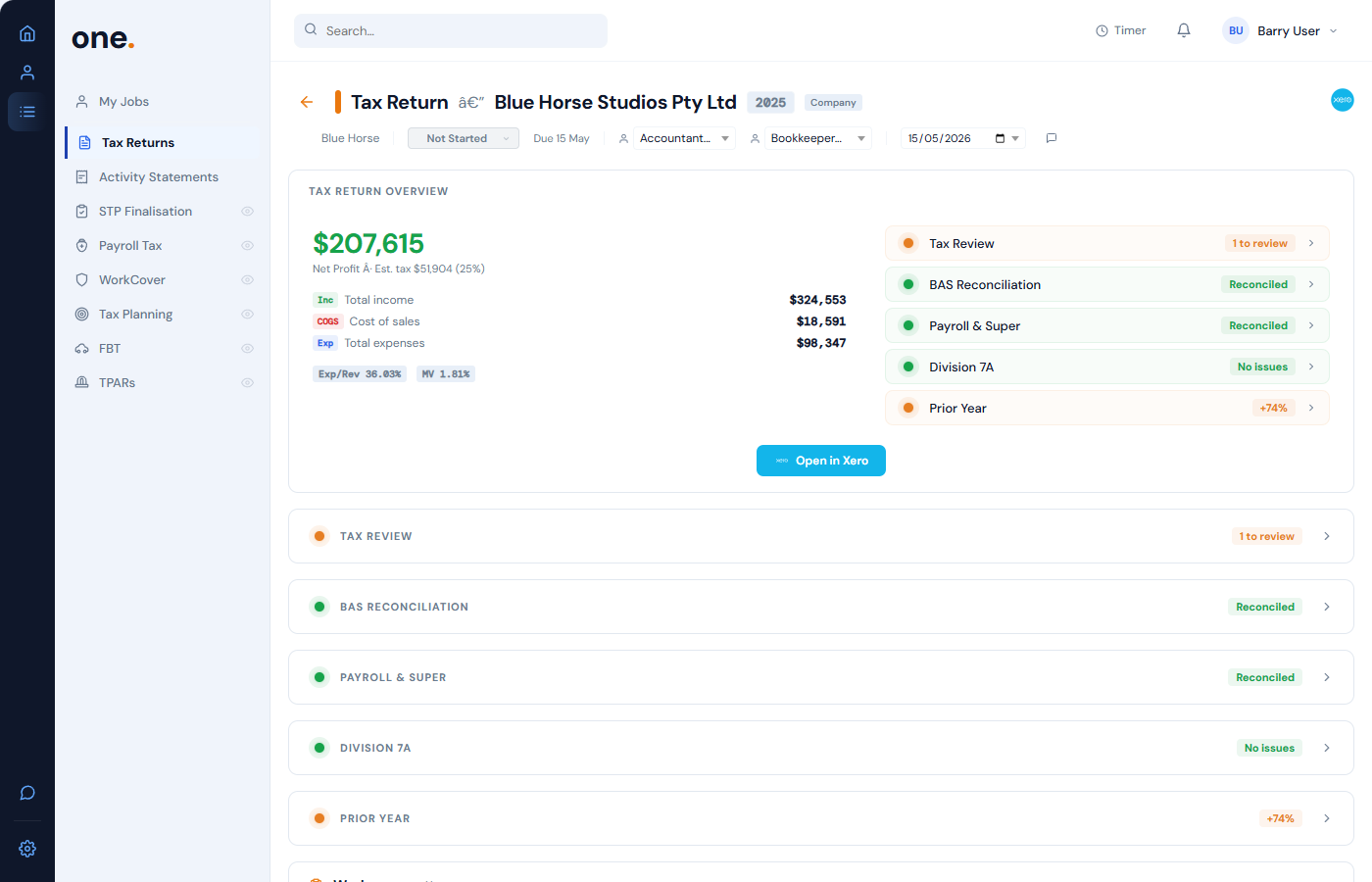
Task: Click the STP Finalisation clipboard icon
Action: (82, 211)
